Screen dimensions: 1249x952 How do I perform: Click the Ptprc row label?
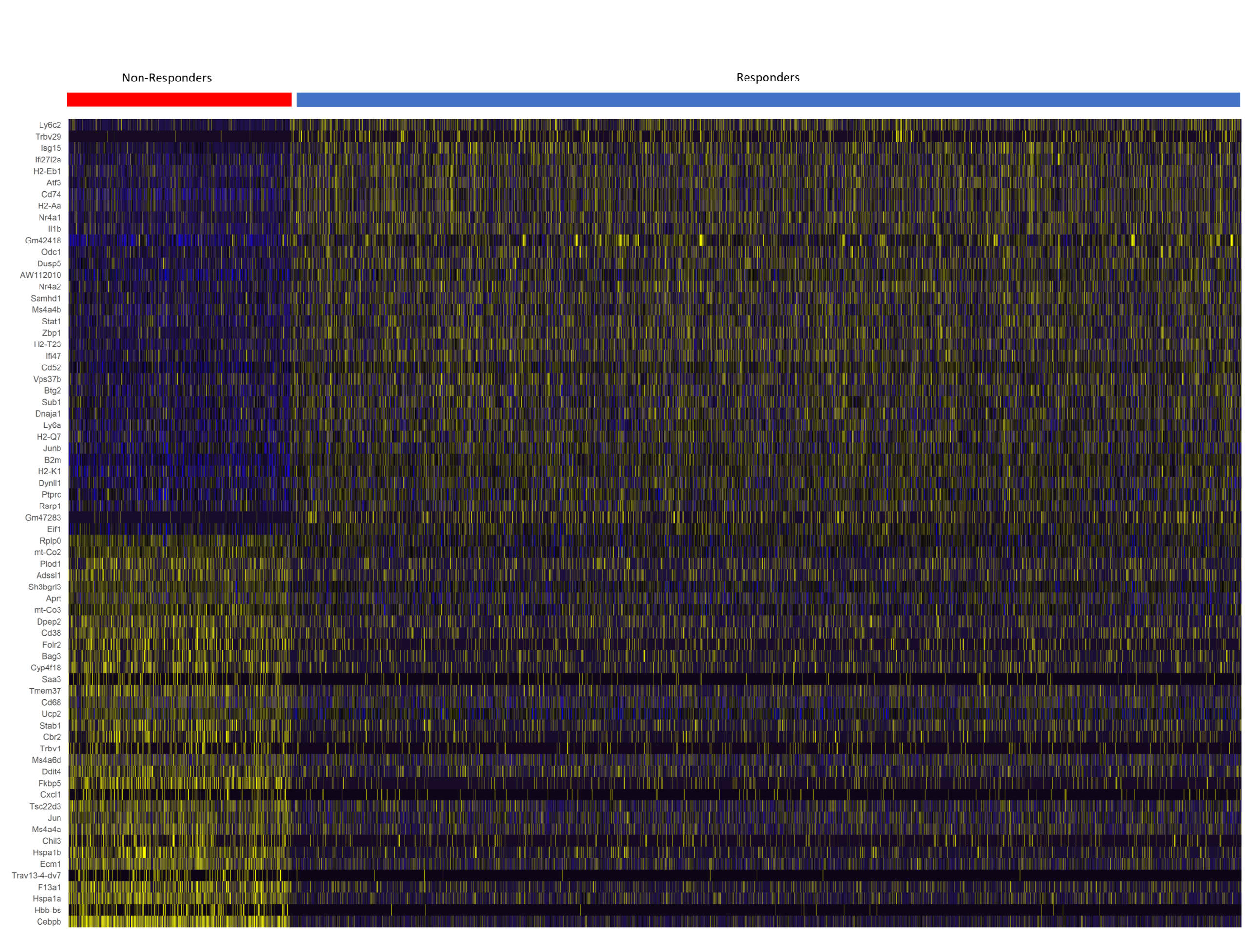[x=51, y=495]
